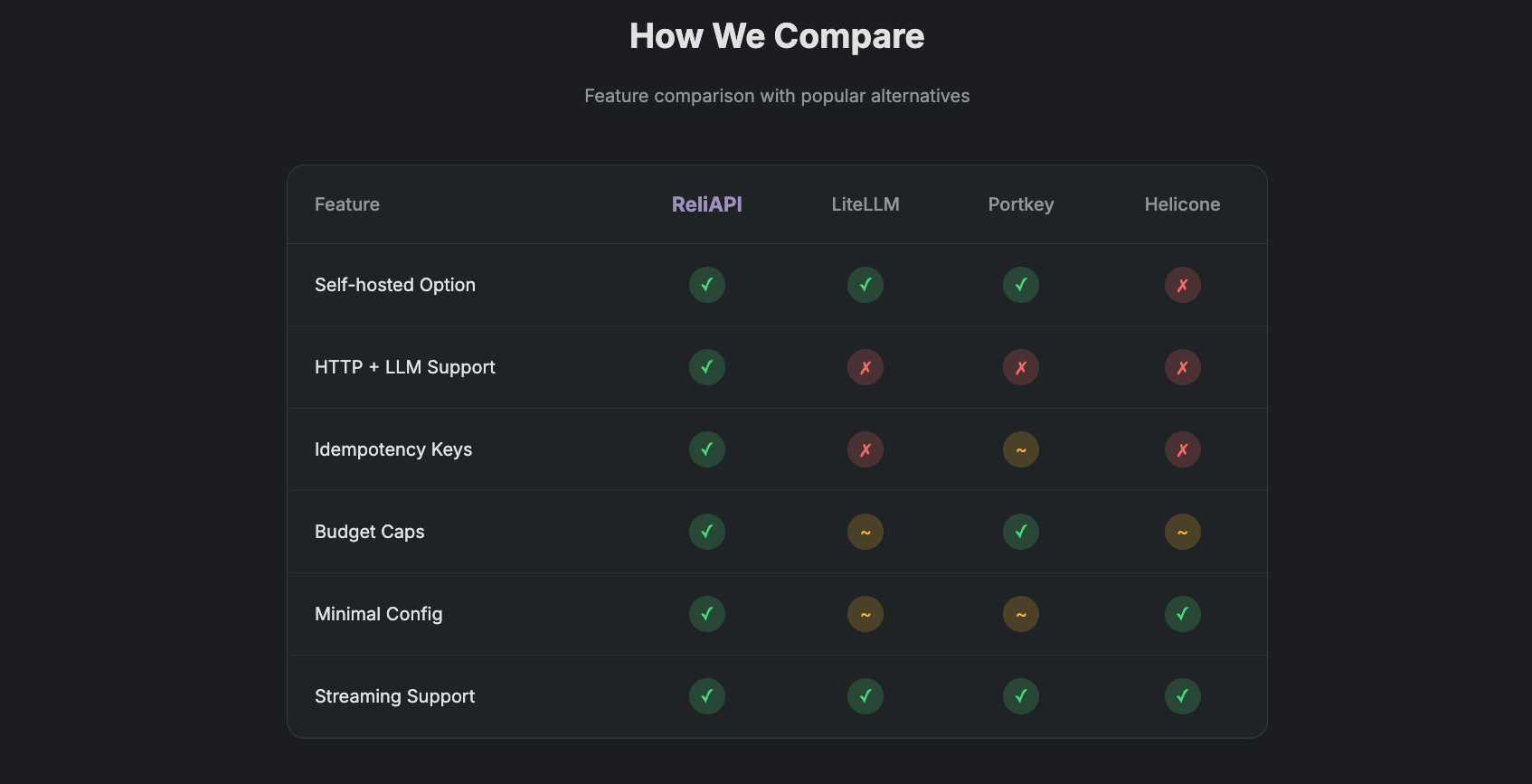The height and width of the screenshot is (784, 1532).
Task: Click LiteLLM cross for HTTP + LLM Support
Action: click(x=865, y=367)
